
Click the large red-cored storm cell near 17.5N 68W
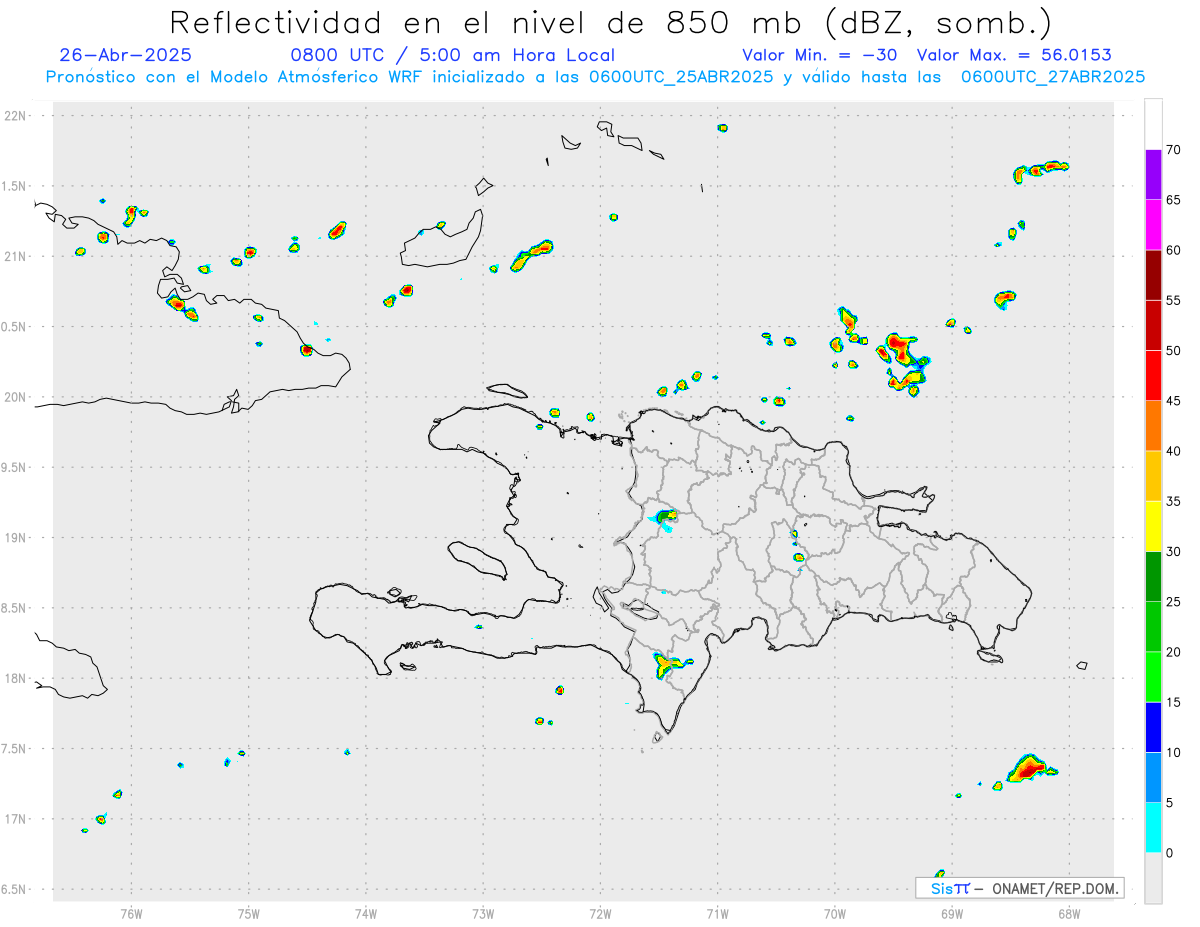[x=1029, y=769]
